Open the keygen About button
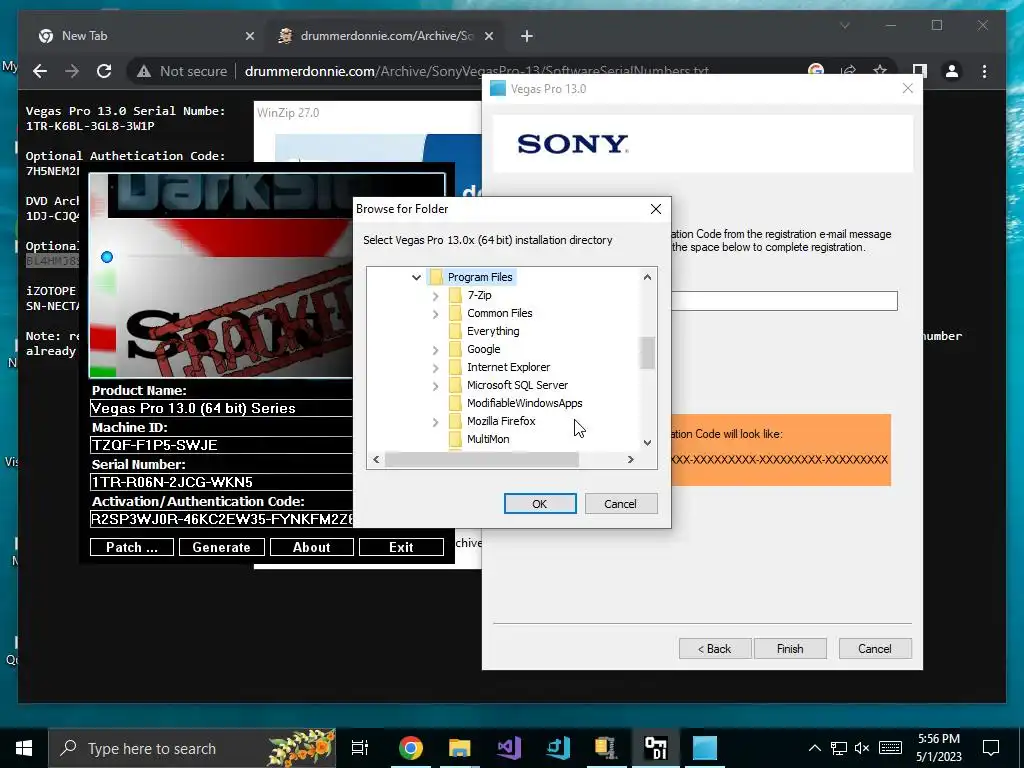The image size is (1024, 768). pyautogui.click(x=312, y=547)
